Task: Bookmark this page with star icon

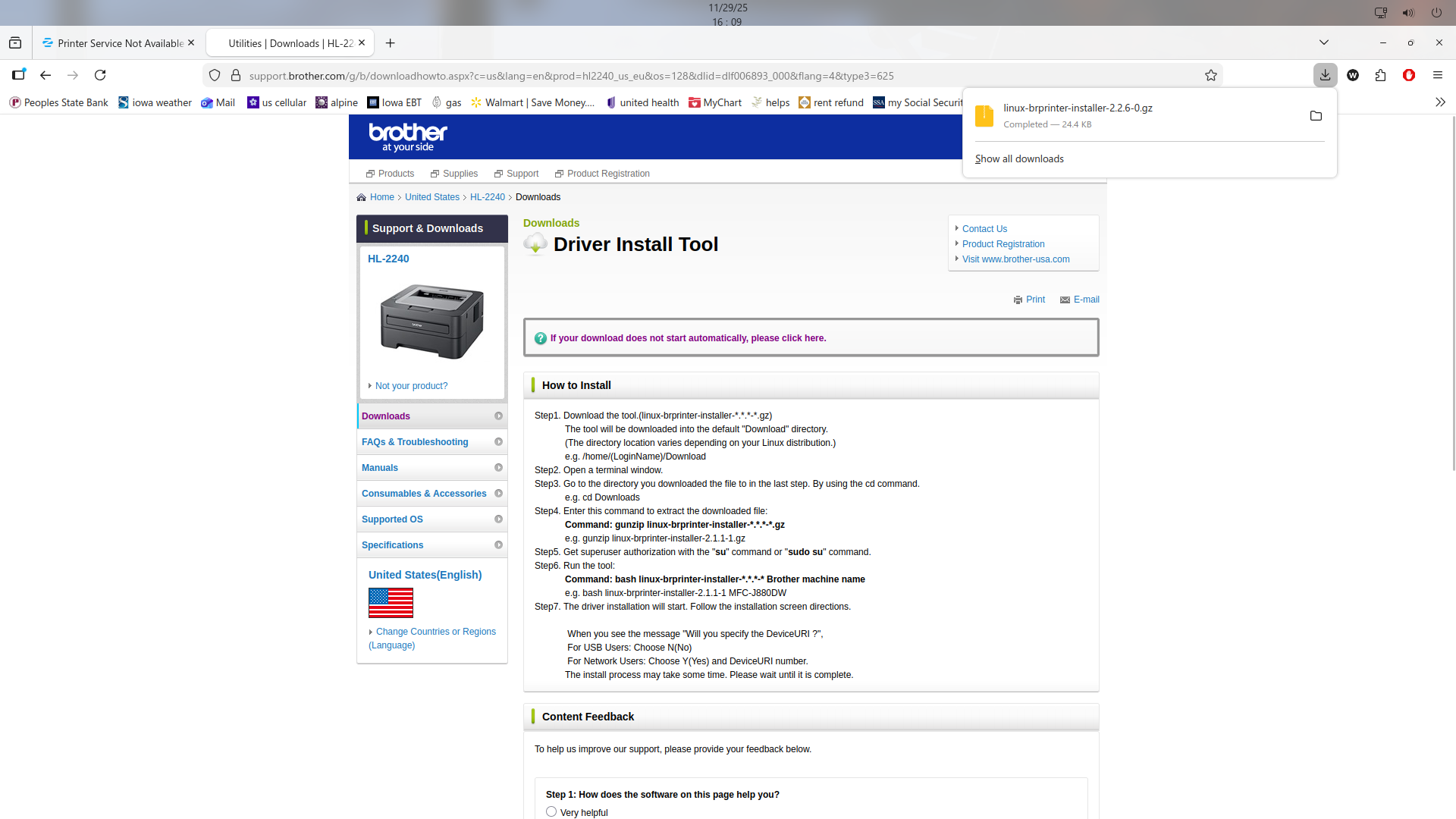Action: click(1211, 75)
